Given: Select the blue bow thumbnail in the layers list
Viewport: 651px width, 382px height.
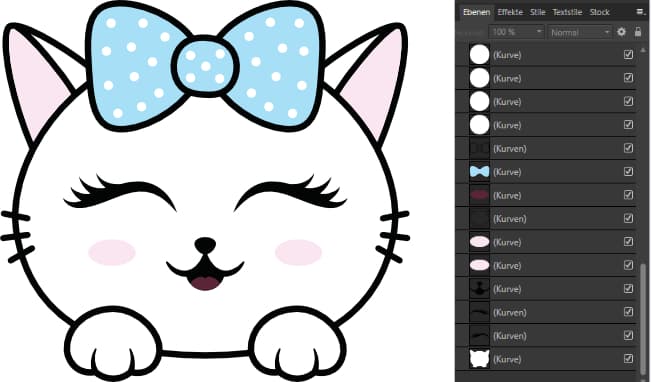Looking at the screenshot, I should click(x=480, y=171).
